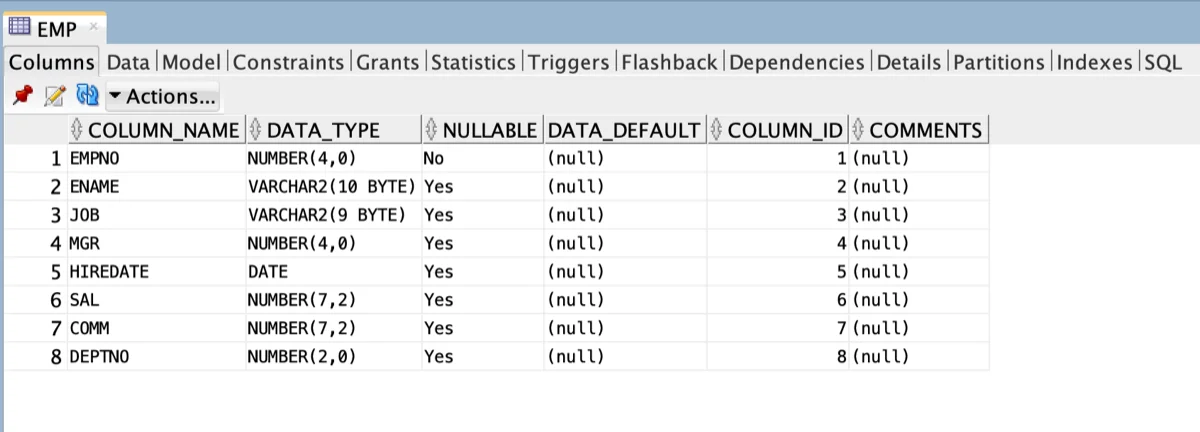Click the NULLABLE header sort icon
1200x432 pixels.
[x=432, y=130]
